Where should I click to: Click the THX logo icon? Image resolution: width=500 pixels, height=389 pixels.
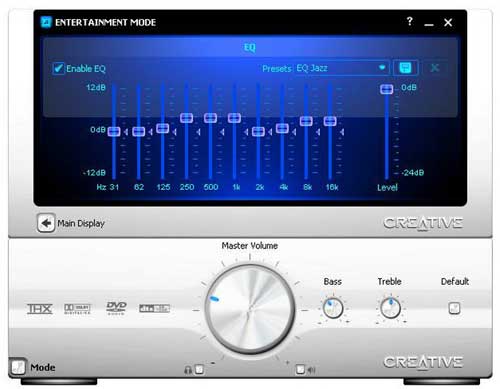tap(40, 309)
